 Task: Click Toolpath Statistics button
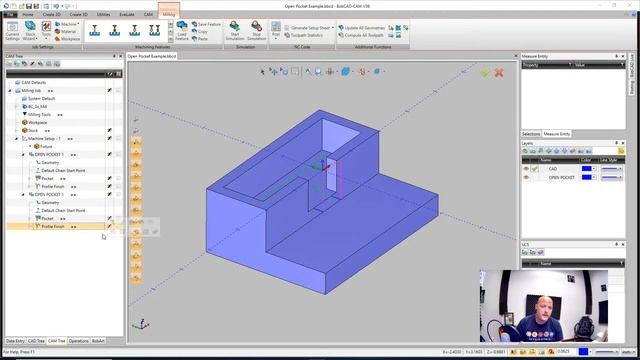[304, 36]
